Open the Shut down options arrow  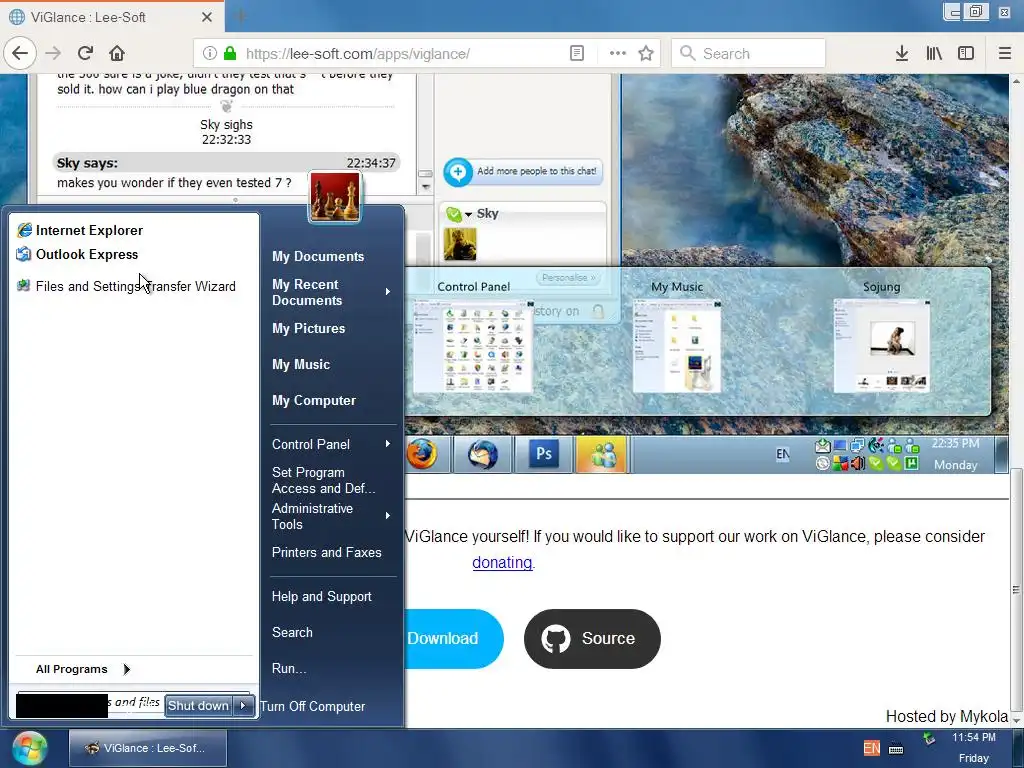click(x=244, y=705)
